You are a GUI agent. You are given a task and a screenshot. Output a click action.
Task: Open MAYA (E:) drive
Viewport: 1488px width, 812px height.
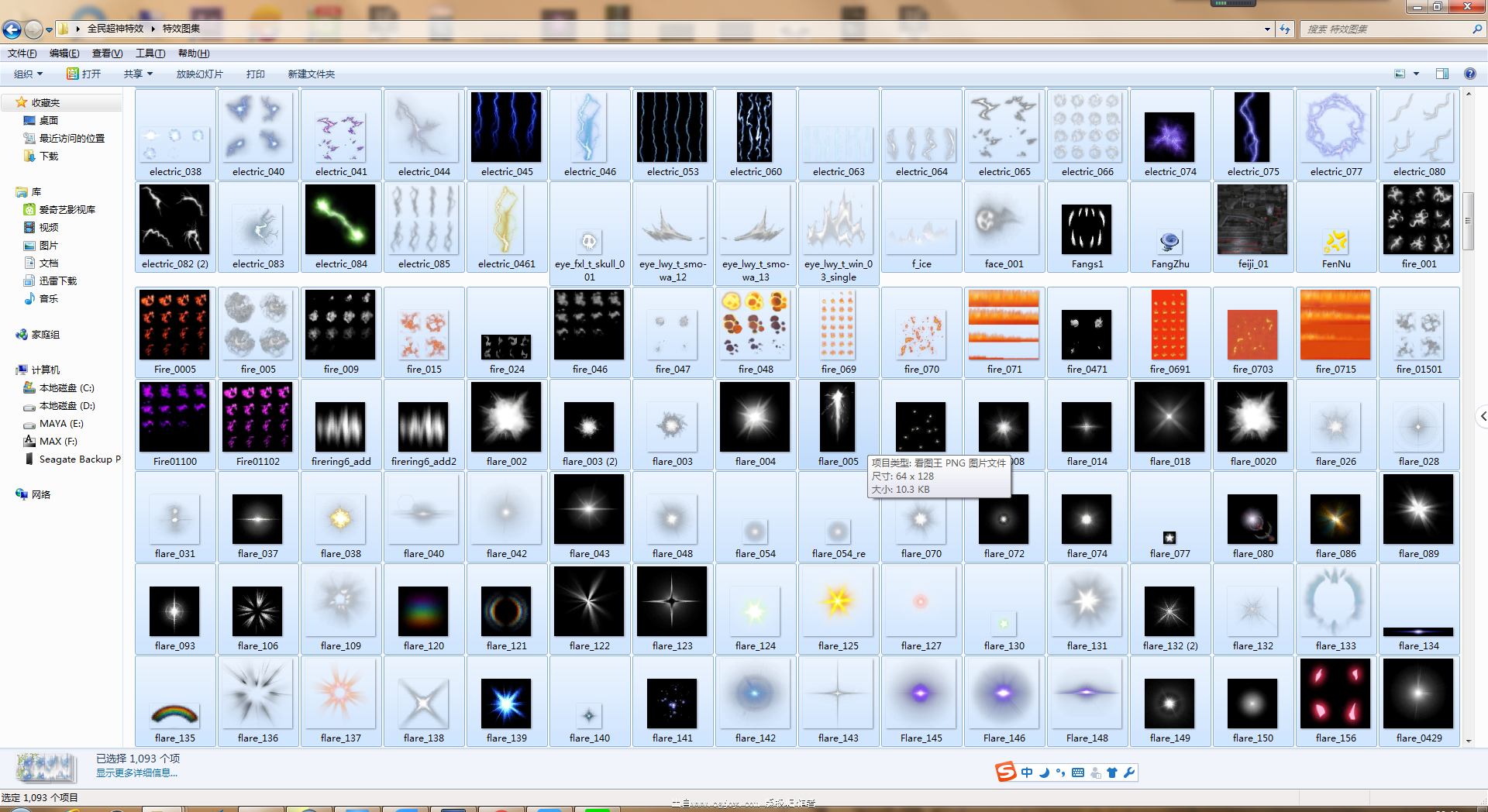click(60, 424)
